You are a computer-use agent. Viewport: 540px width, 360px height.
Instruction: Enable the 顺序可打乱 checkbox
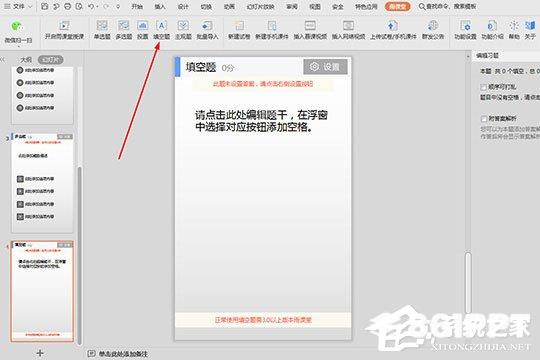[x=484, y=87]
